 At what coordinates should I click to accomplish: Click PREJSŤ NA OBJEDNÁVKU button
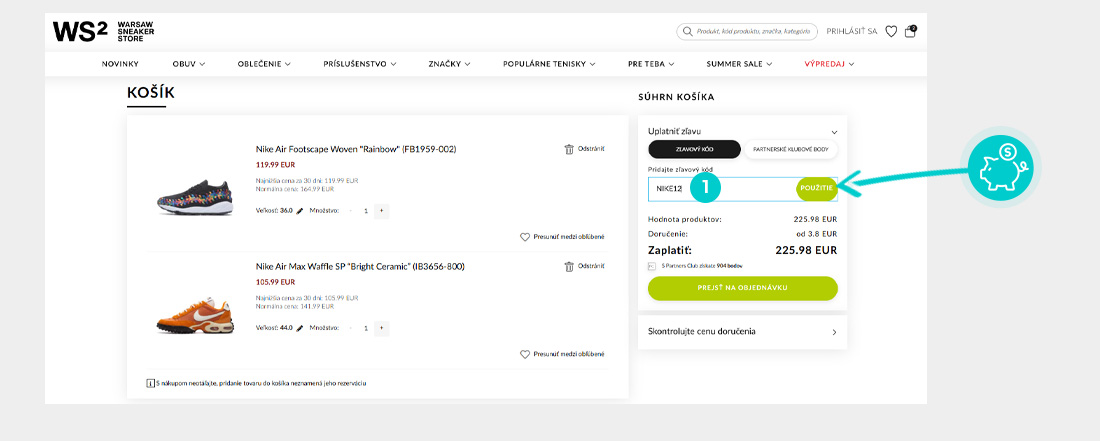(x=742, y=289)
